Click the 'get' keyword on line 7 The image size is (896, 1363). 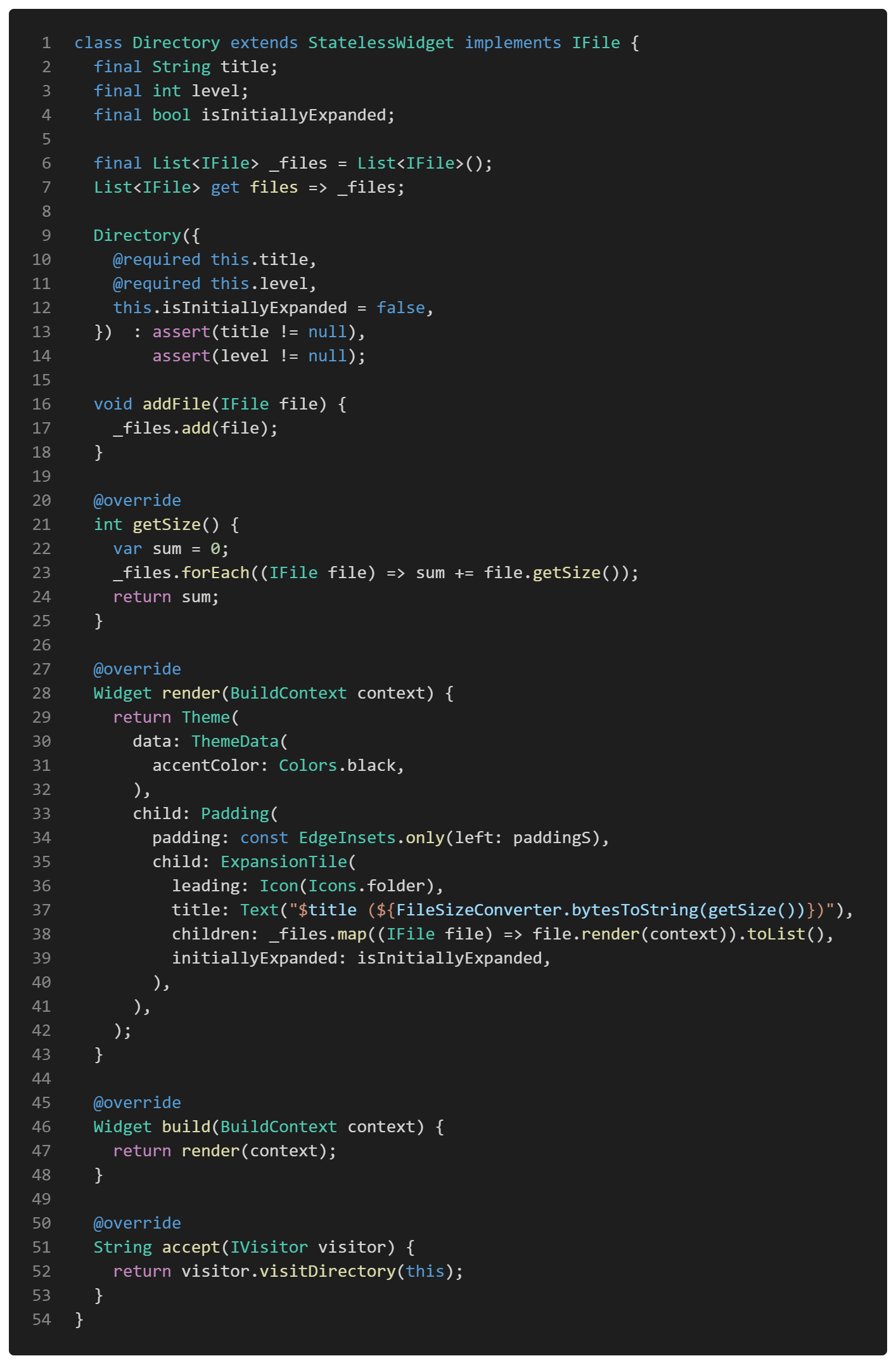coord(225,188)
